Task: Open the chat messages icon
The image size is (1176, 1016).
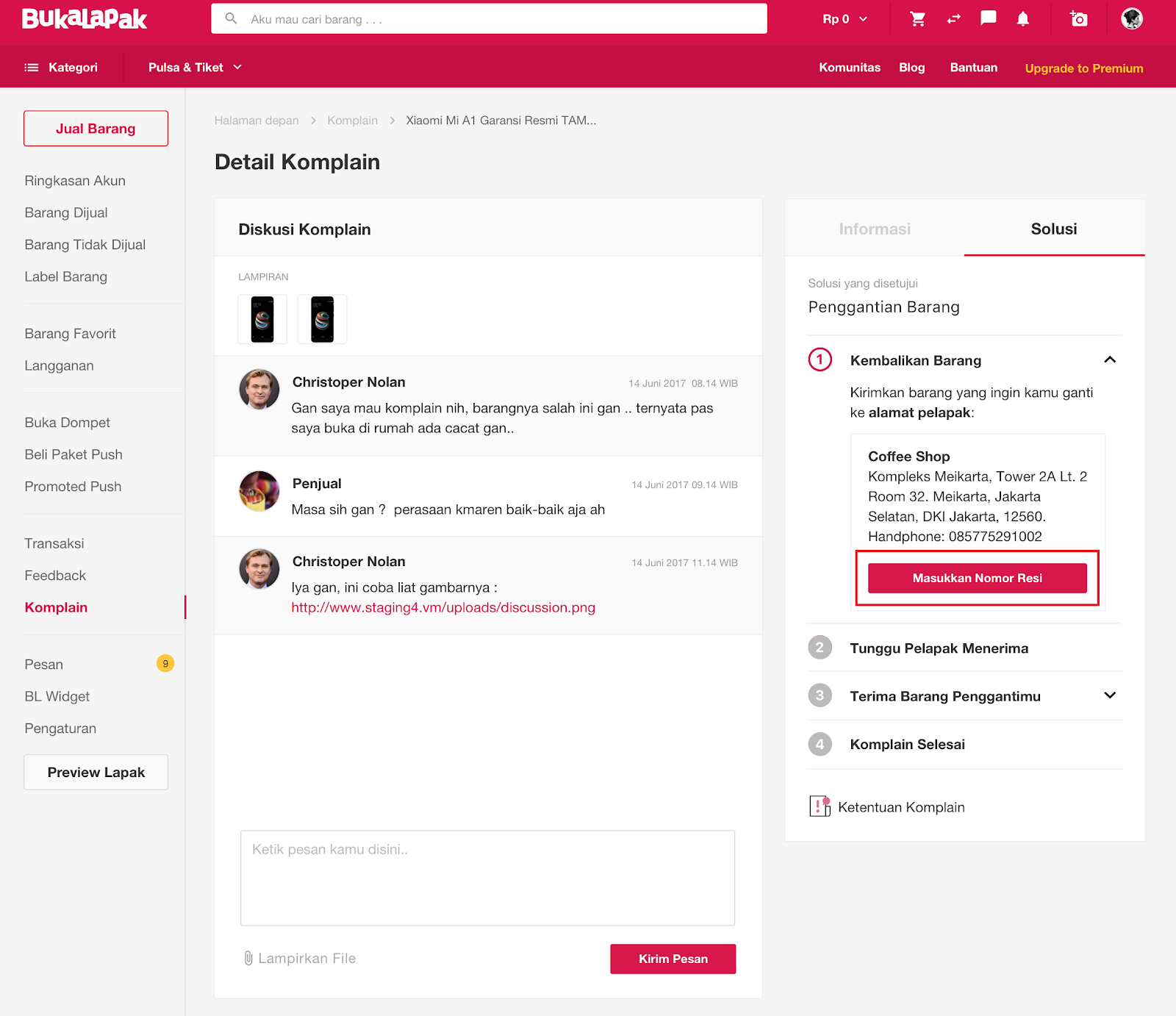Action: click(x=989, y=18)
